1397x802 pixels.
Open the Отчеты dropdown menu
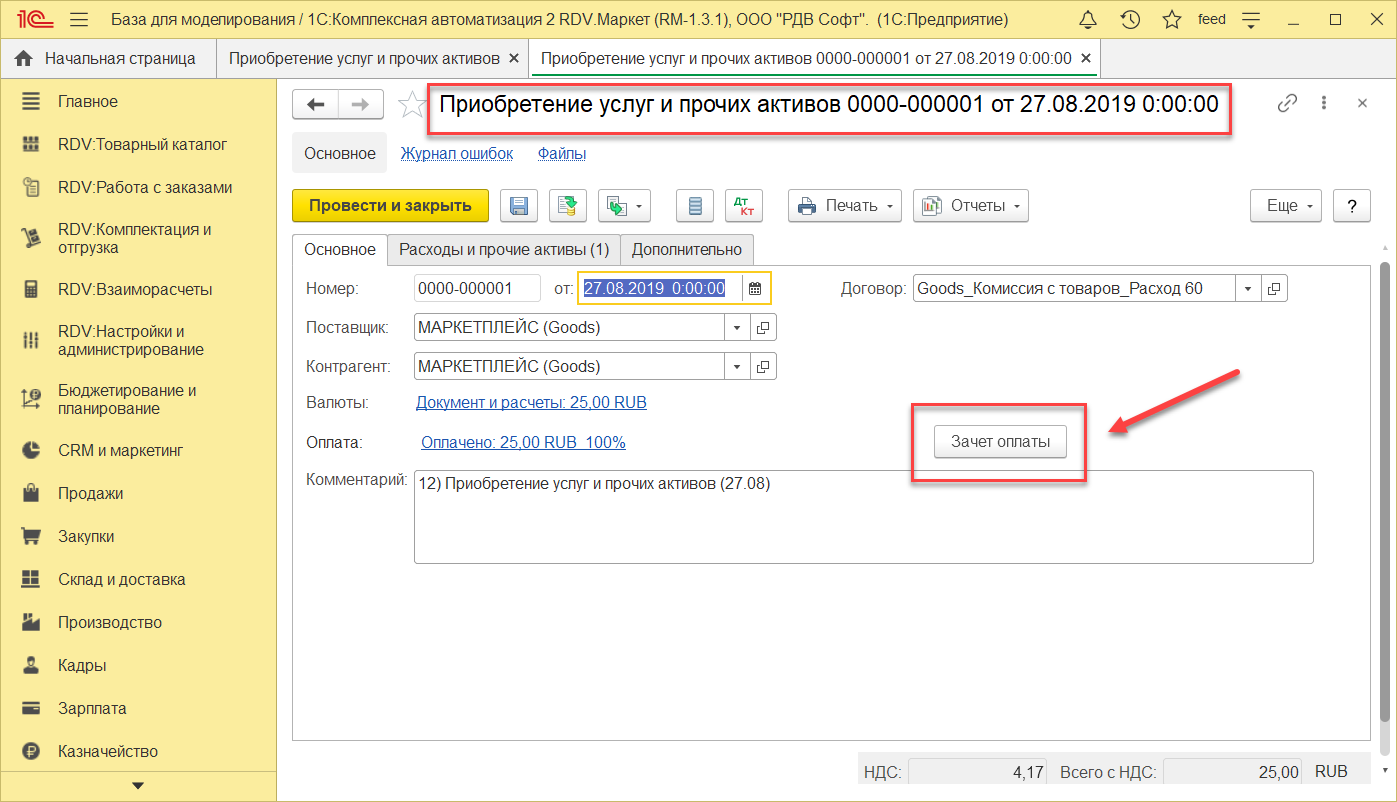pyautogui.click(x=971, y=206)
